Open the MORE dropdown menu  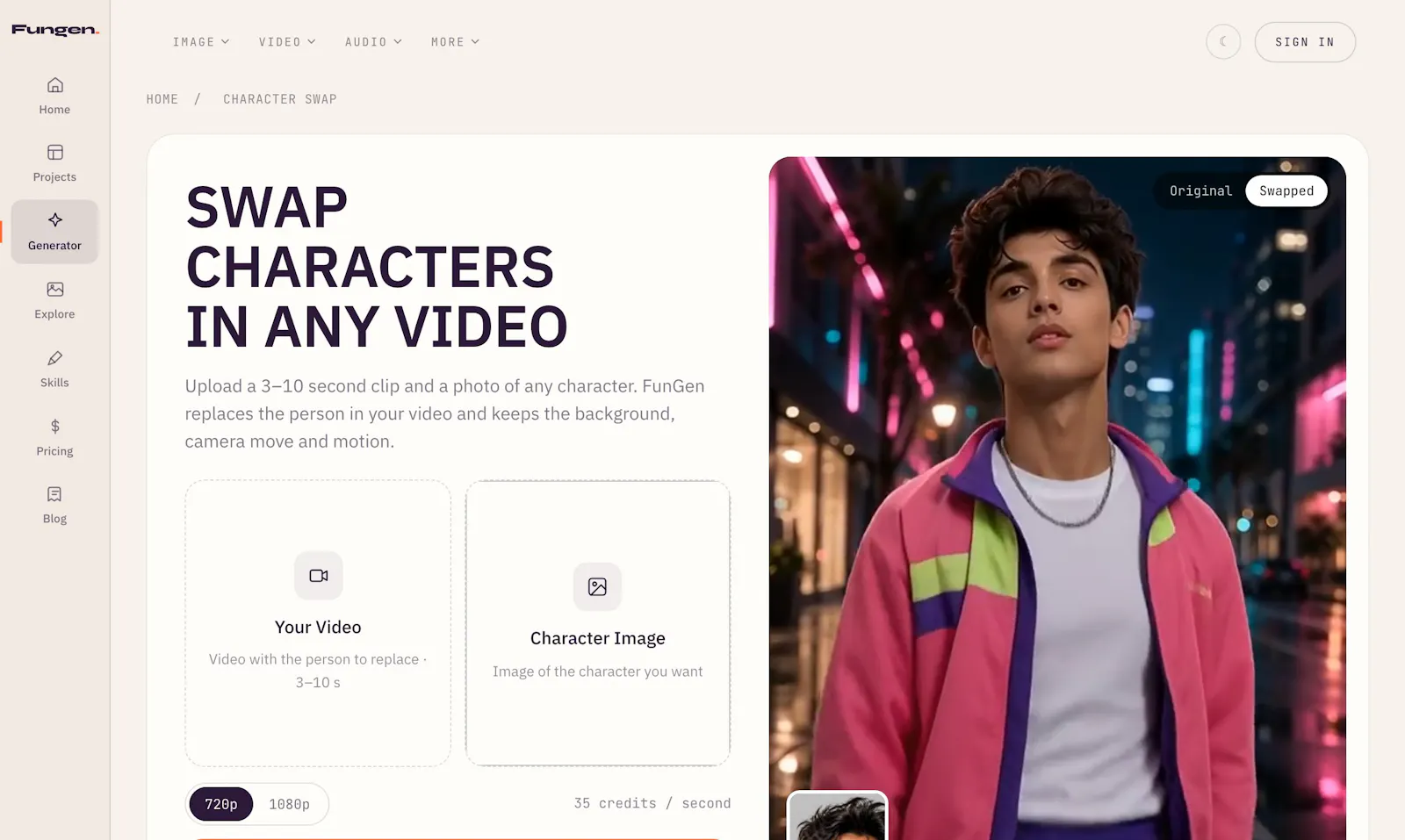point(455,42)
